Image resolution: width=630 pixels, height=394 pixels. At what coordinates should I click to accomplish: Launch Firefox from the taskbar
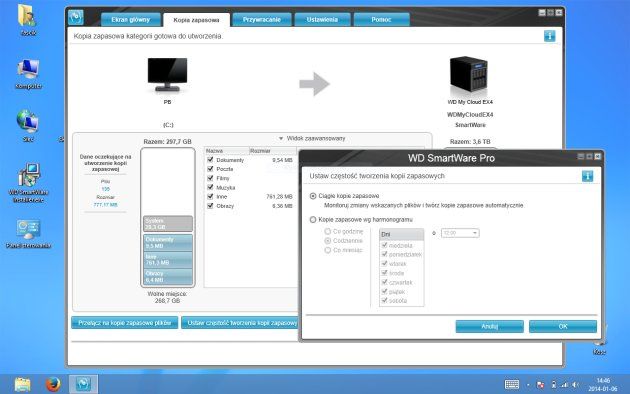click(53, 384)
